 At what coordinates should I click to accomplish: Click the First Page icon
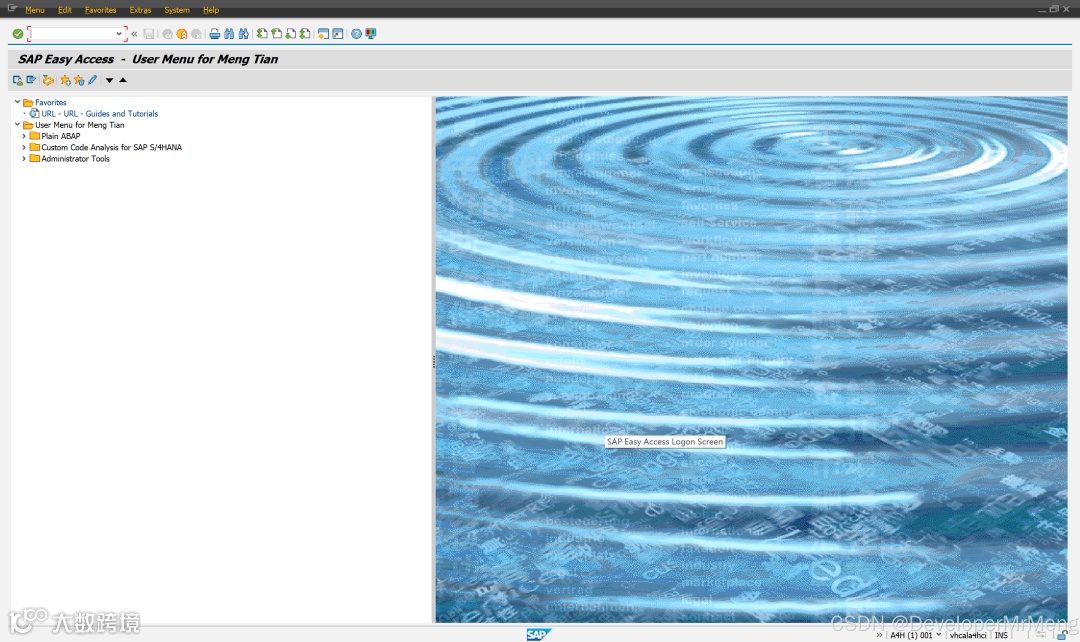(262, 34)
